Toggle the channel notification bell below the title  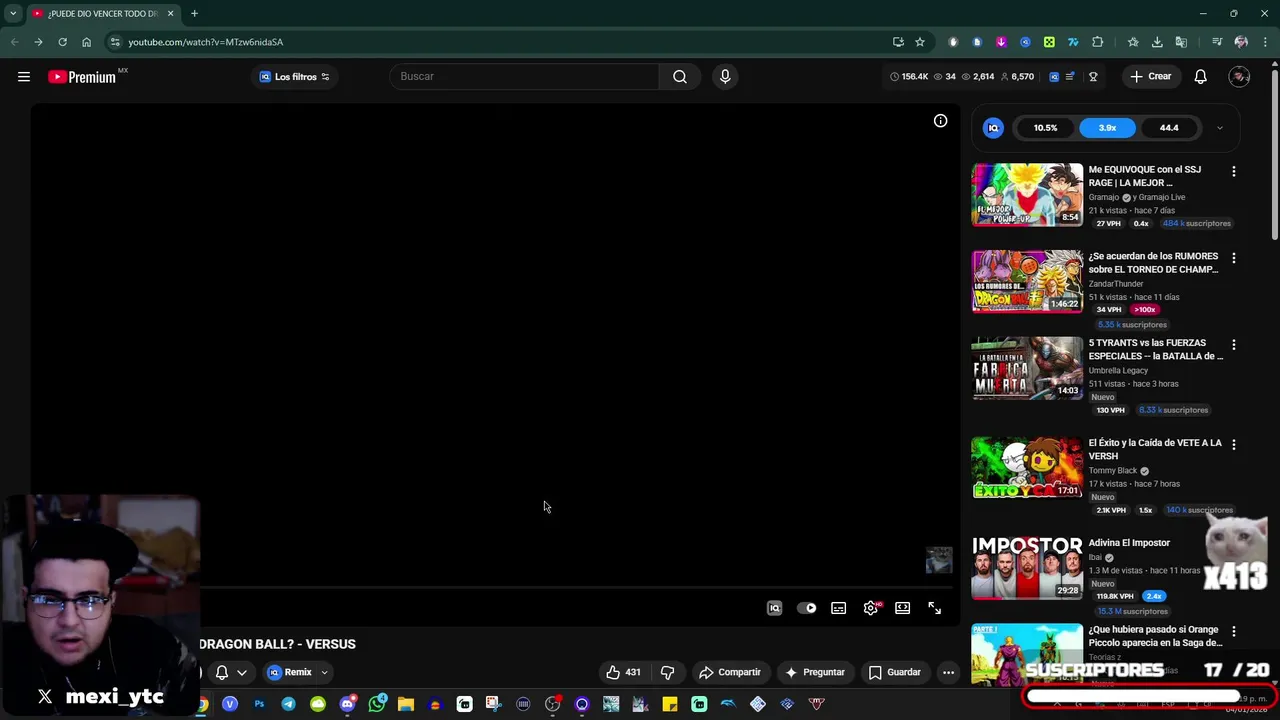pyautogui.click(x=222, y=672)
